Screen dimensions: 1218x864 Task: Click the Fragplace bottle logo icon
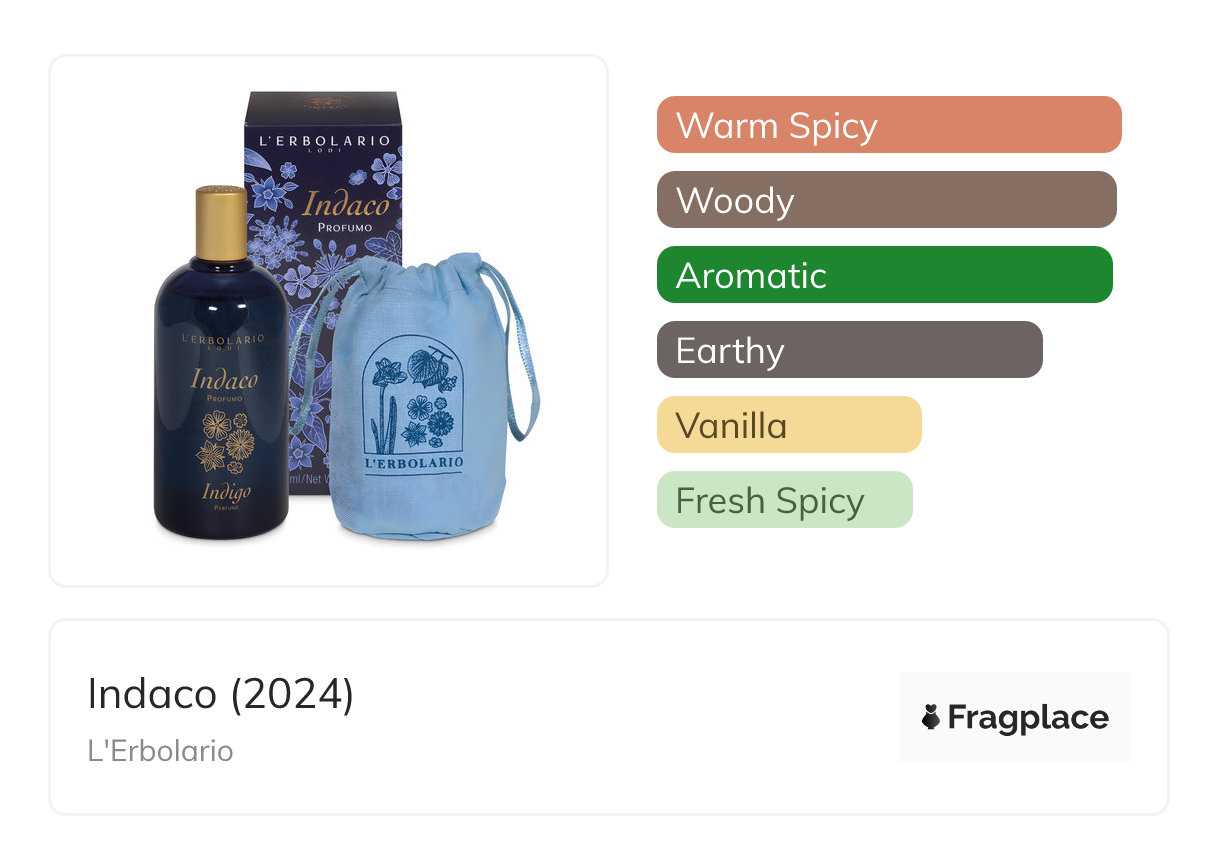[931, 717]
